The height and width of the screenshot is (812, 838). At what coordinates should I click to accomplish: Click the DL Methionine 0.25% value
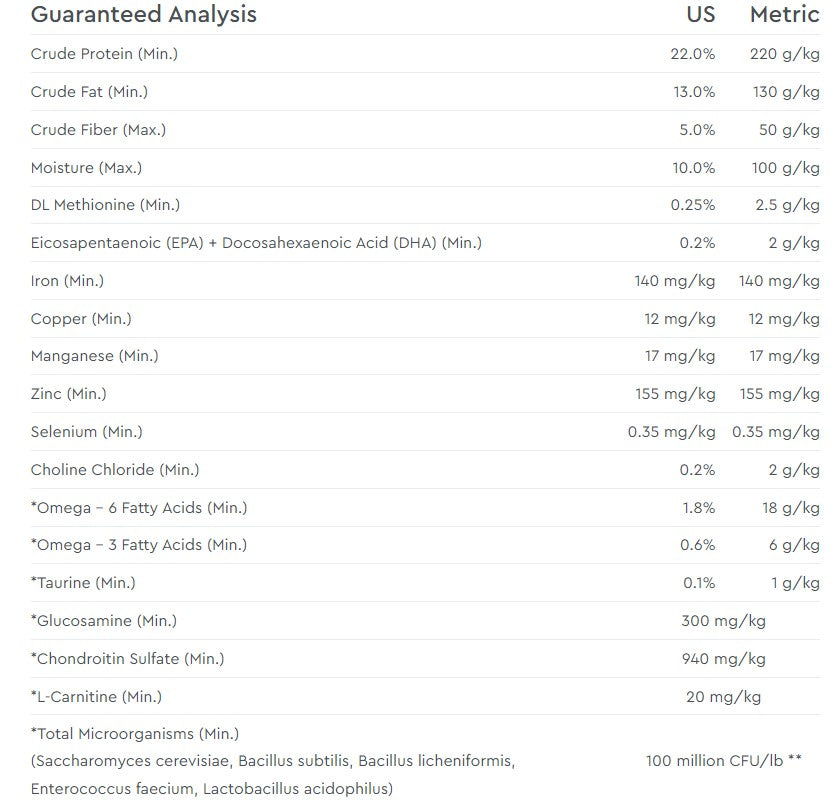pyautogui.click(x=692, y=205)
